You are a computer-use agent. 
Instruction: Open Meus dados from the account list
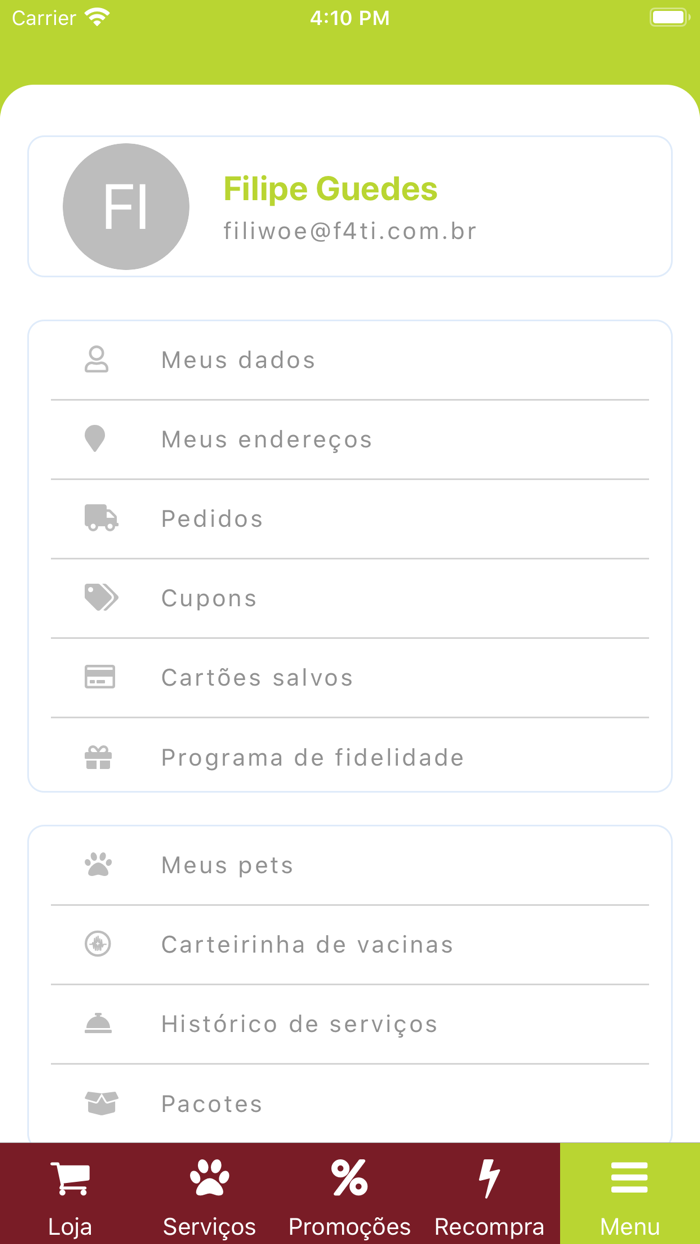click(x=238, y=360)
